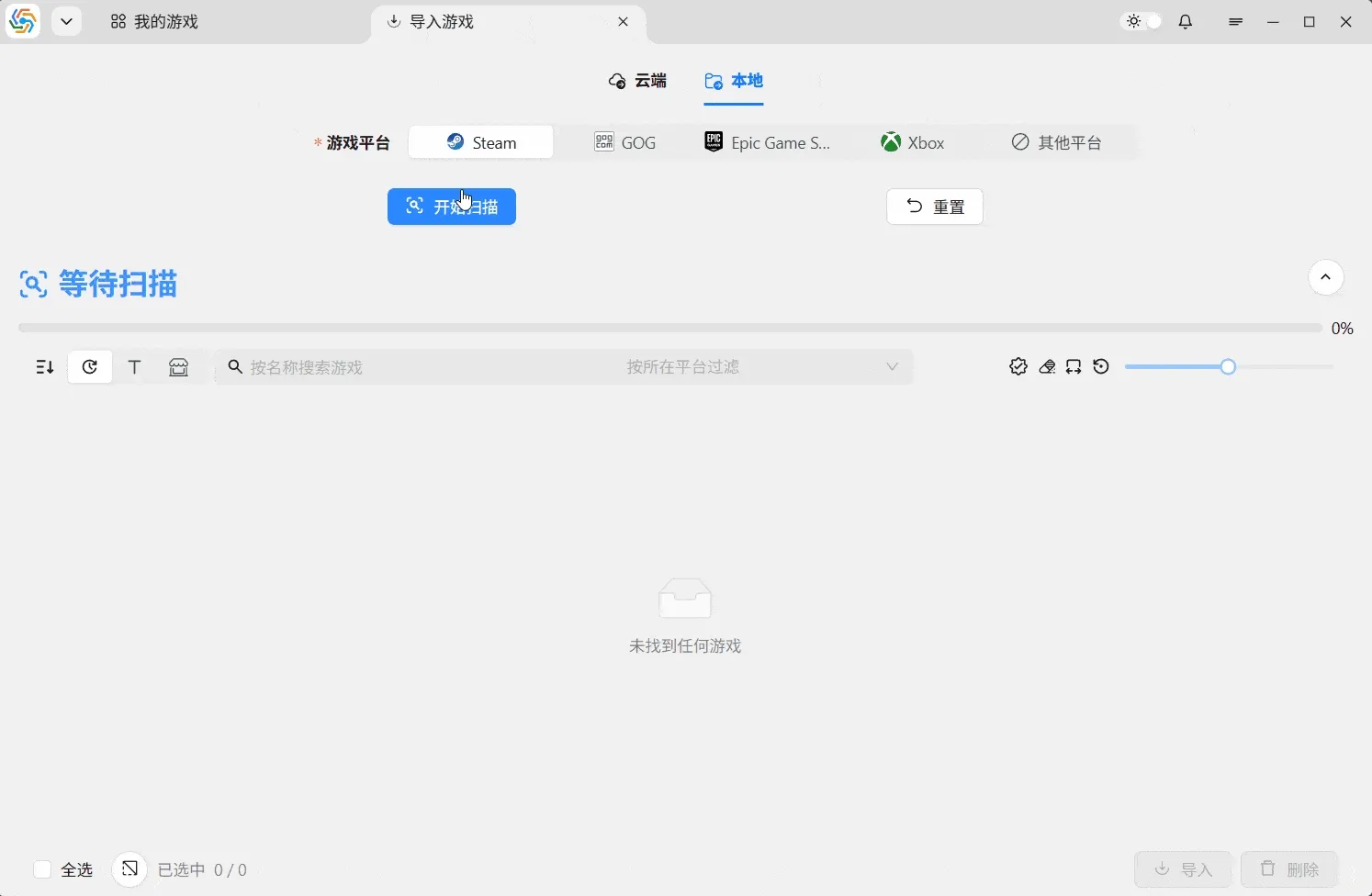Open the notifications bell

(x=1185, y=22)
